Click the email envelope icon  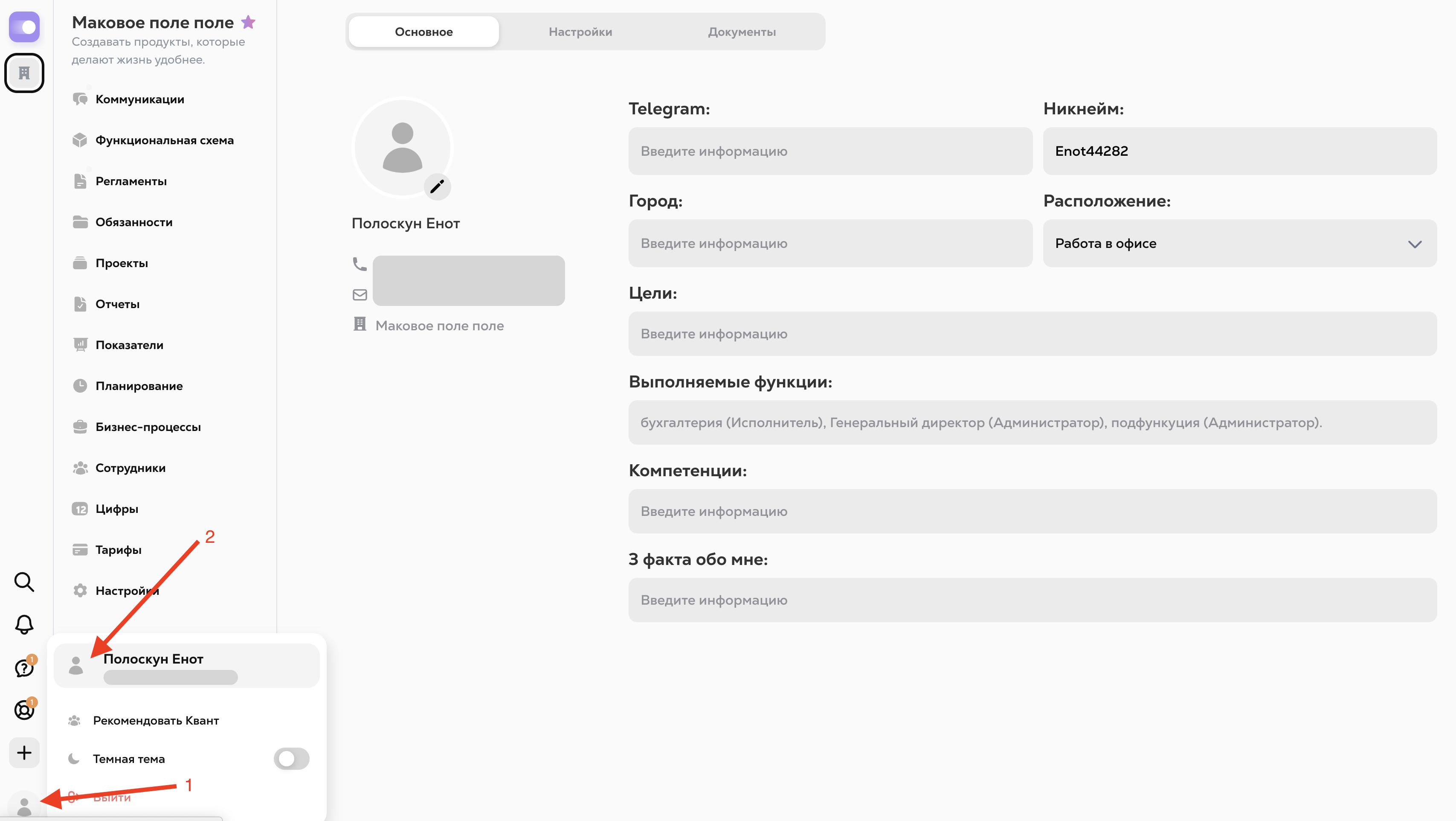360,294
